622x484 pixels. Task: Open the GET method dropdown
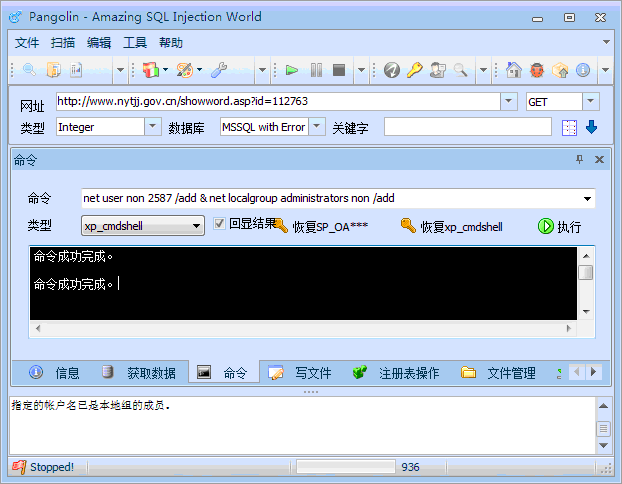click(591, 101)
